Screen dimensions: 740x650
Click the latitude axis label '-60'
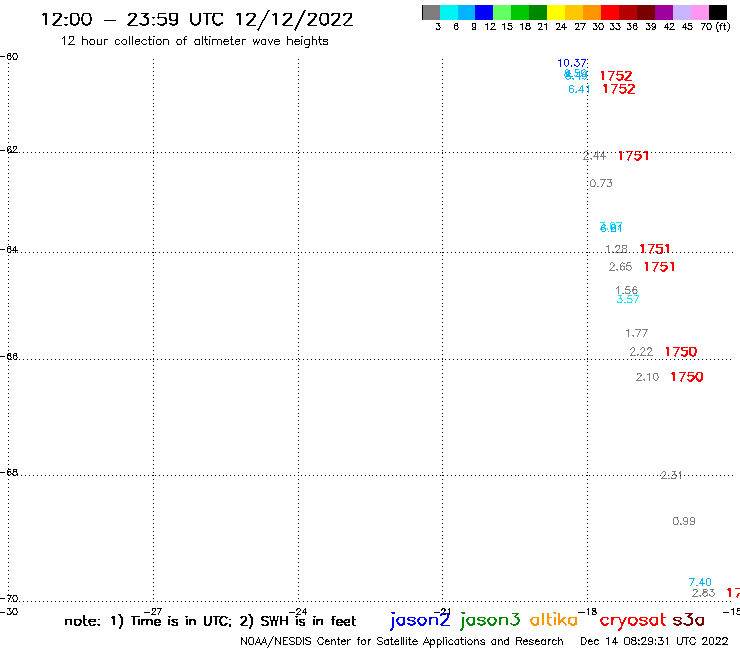[9, 57]
